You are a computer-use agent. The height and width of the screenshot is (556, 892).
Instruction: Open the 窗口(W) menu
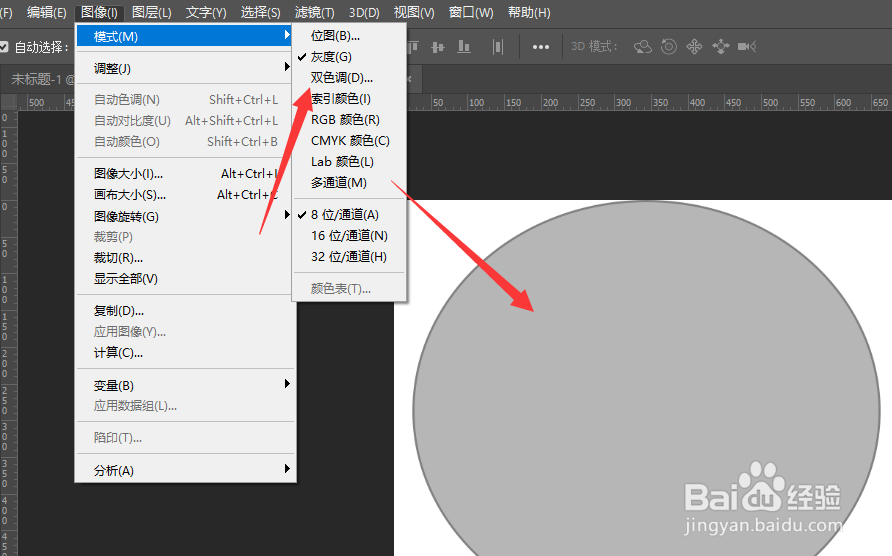click(x=471, y=13)
